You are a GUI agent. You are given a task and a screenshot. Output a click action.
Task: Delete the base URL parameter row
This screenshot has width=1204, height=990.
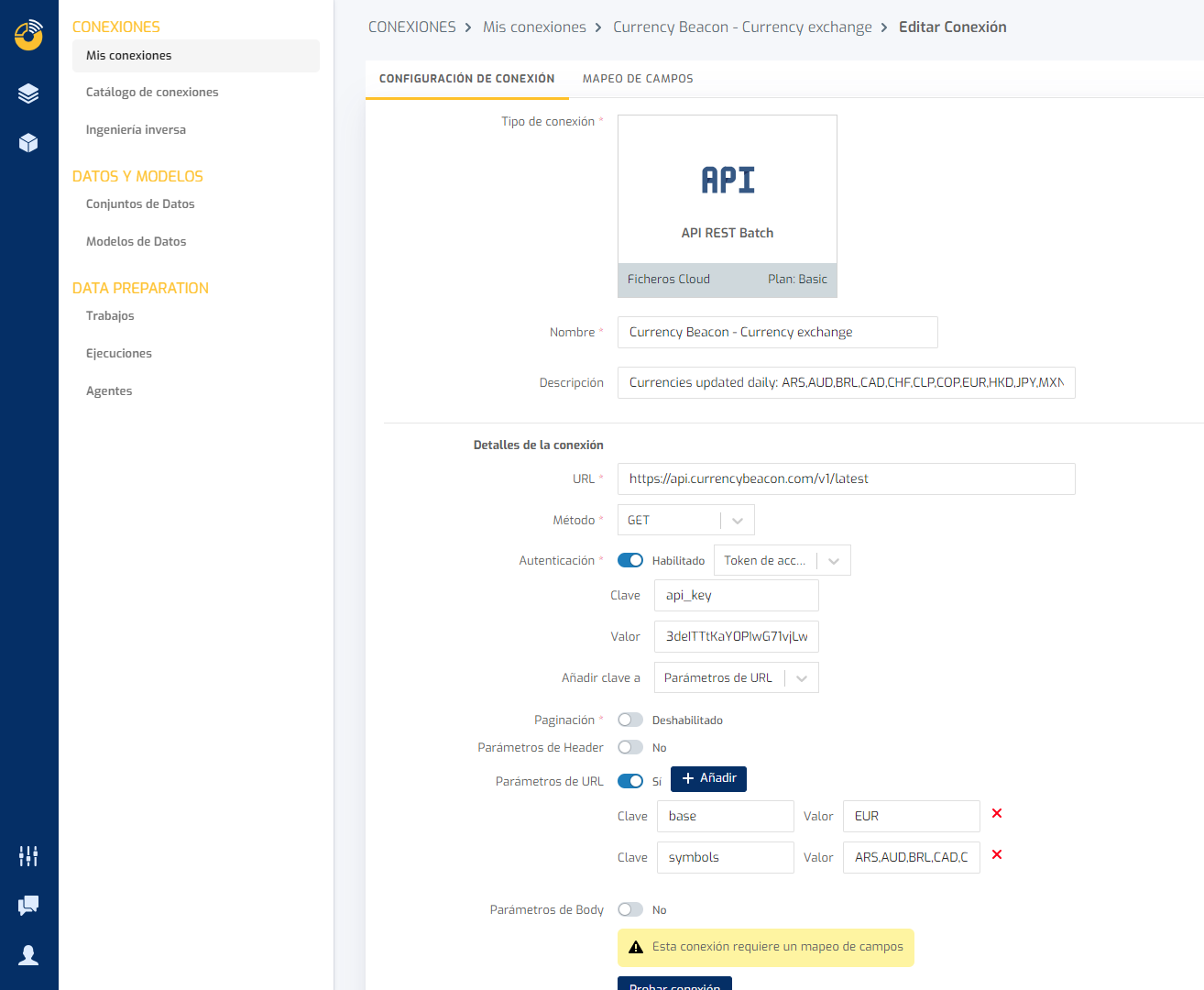997,813
